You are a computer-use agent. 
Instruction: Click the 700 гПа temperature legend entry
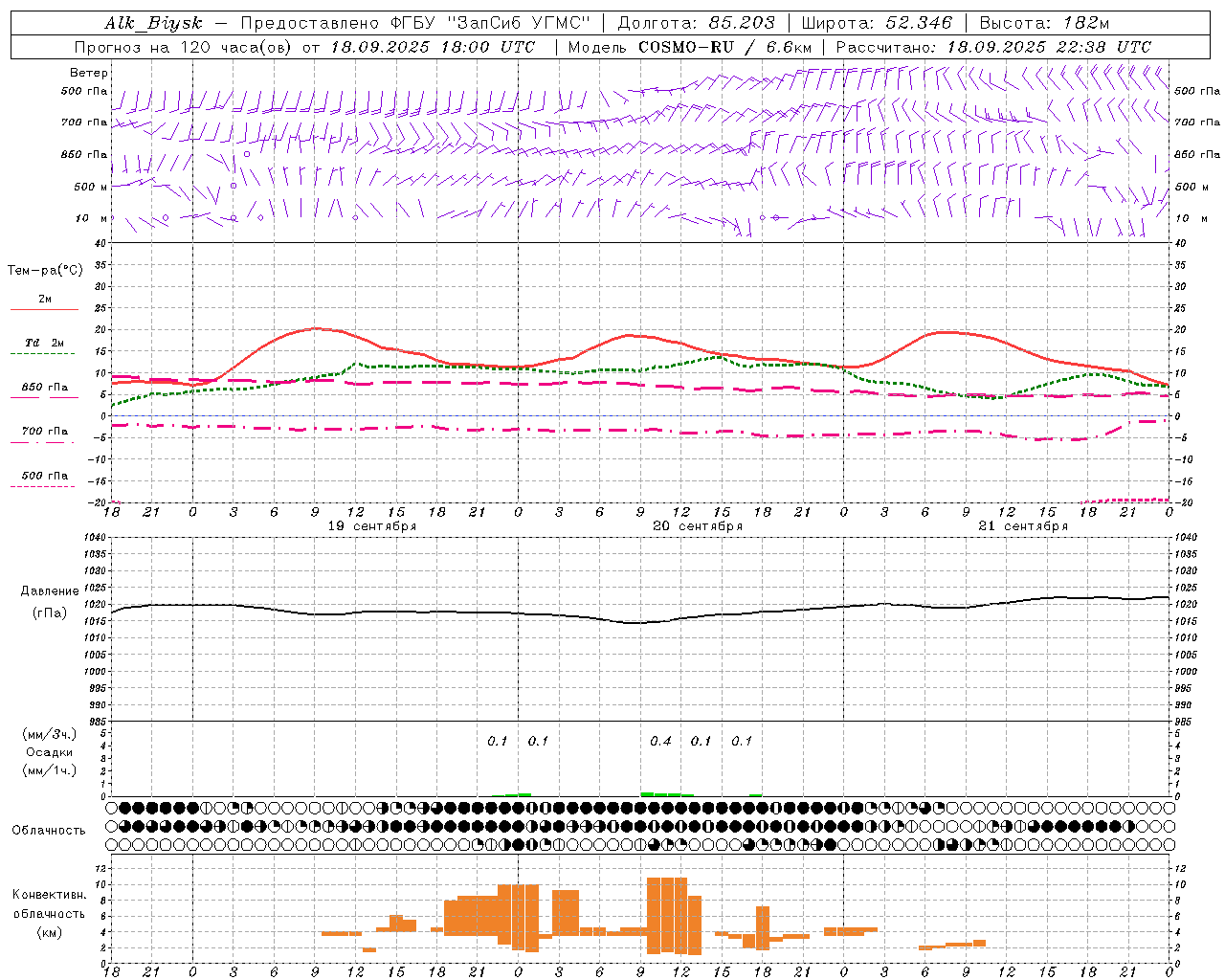[45, 432]
